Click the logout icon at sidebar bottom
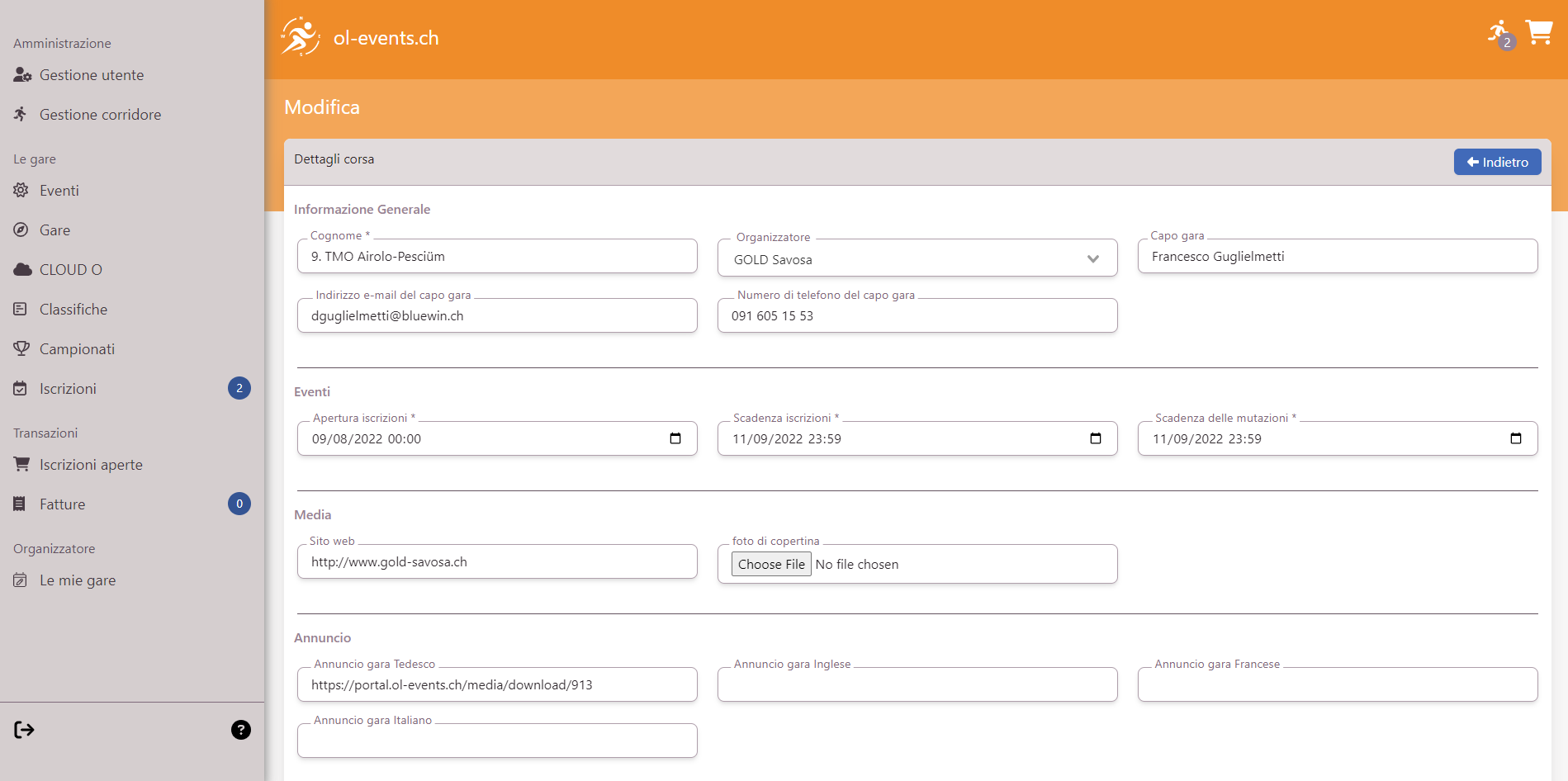 [x=24, y=730]
